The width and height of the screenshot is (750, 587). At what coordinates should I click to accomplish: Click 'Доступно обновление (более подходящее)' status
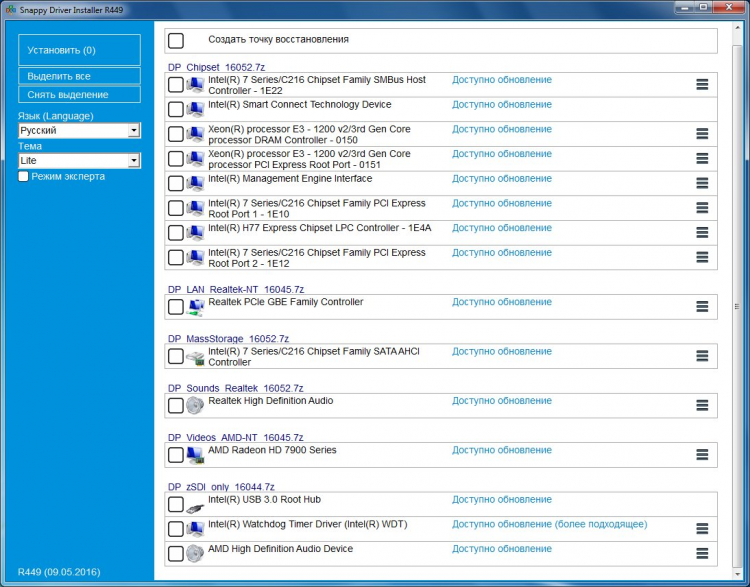550,524
